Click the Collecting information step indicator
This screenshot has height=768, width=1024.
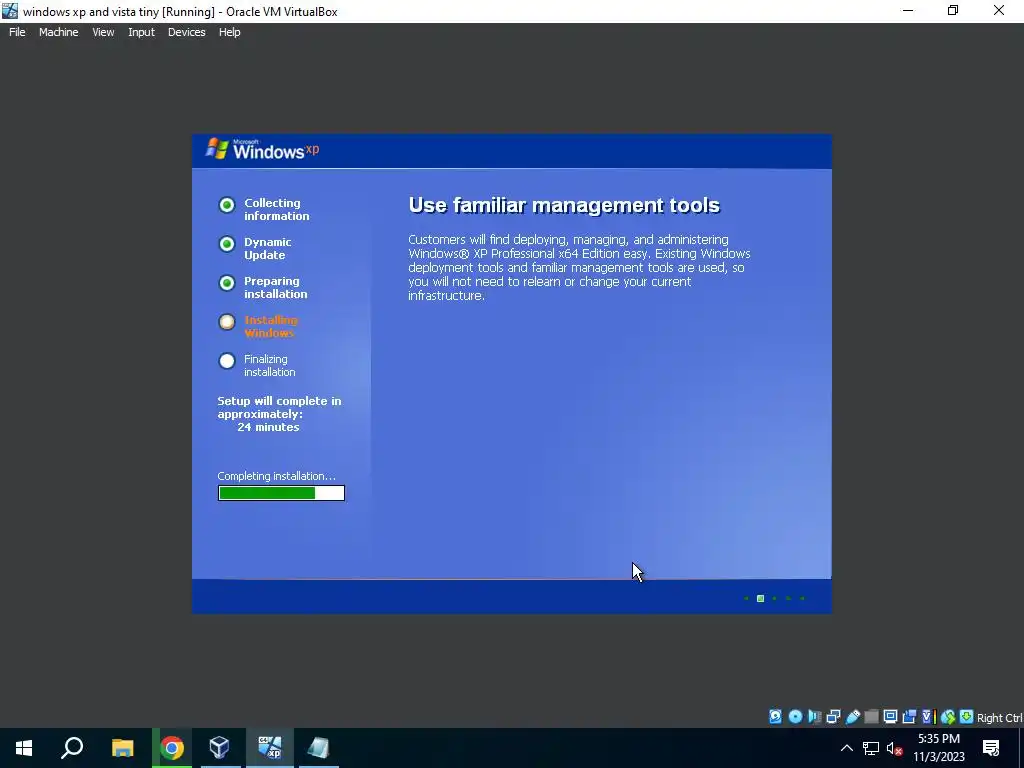227,205
